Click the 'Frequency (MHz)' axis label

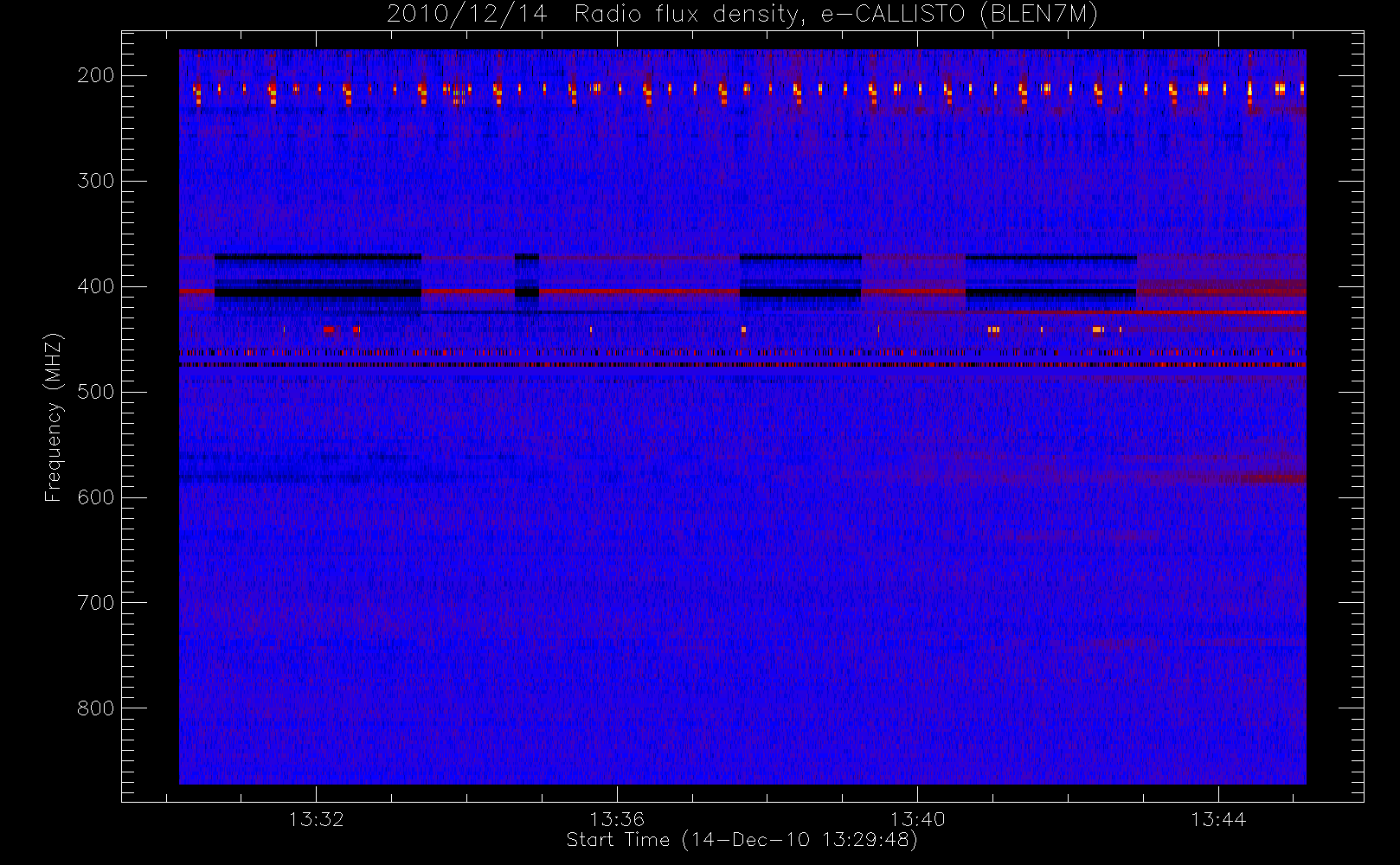53,417
